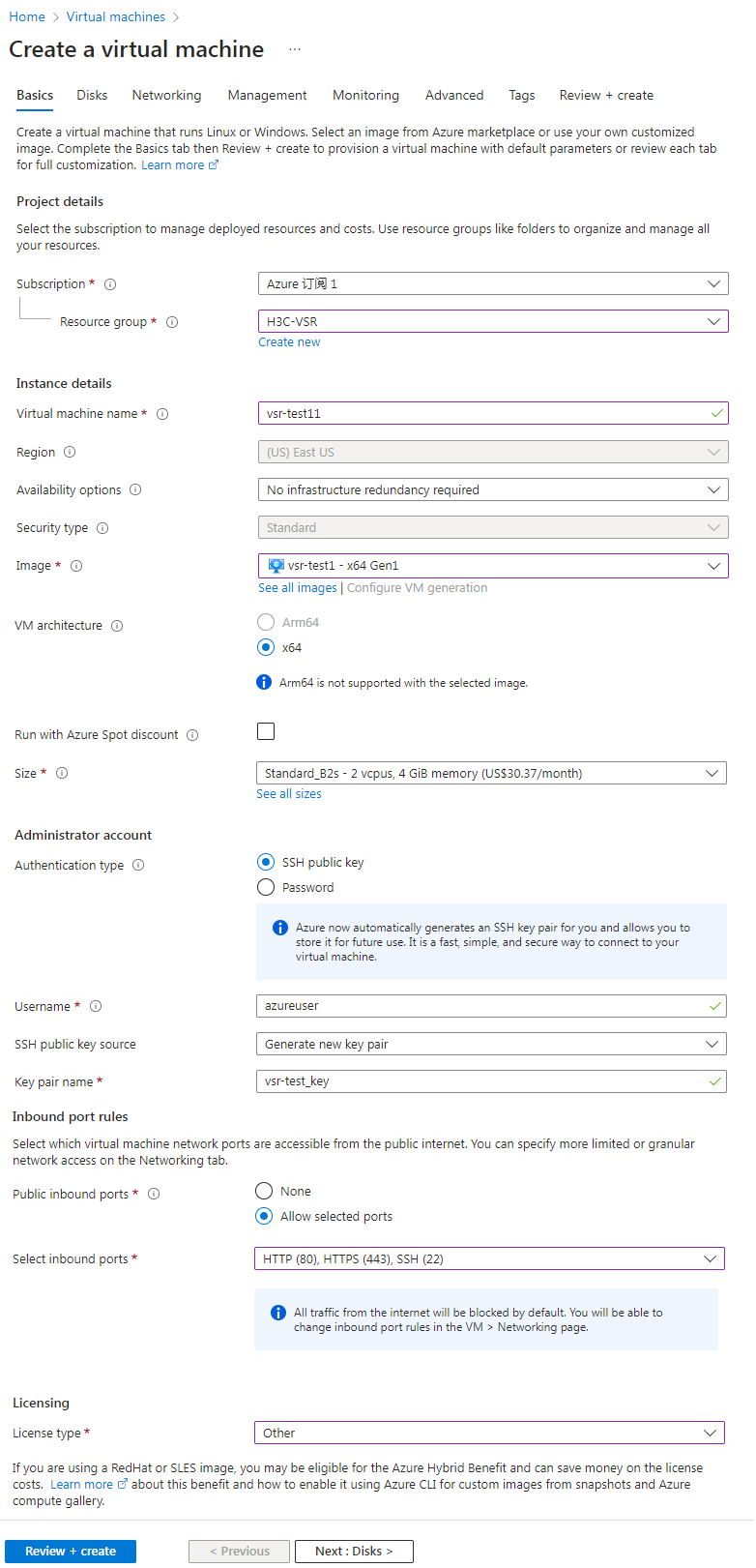Open the License type dropdown
Viewport: 756px width, 1568px height.
489,1433
